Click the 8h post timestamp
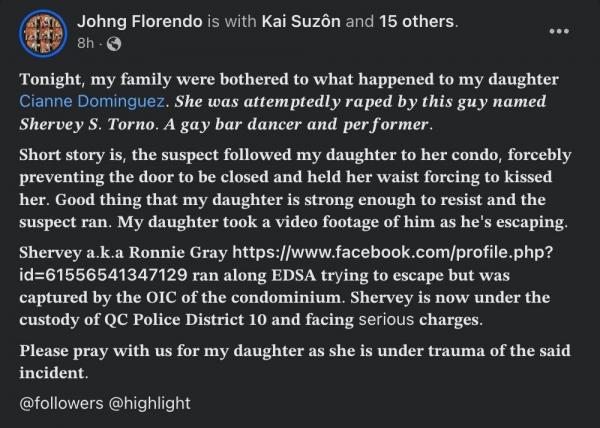Image resolution: width=600 pixels, height=428 pixels. click(87, 43)
